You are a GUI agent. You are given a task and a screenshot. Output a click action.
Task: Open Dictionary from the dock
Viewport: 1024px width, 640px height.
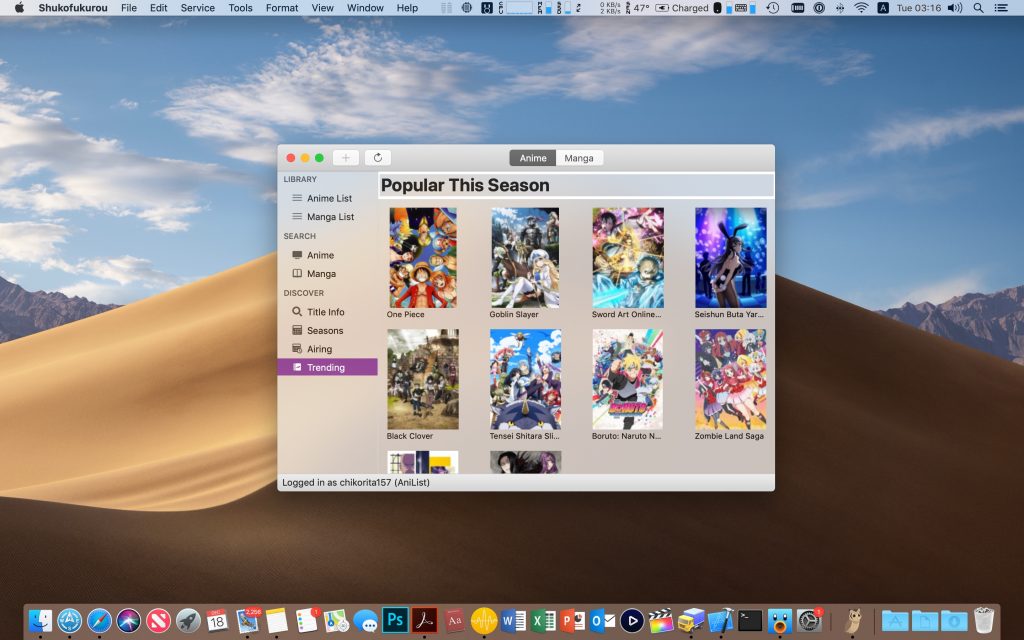click(x=455, y=620)
